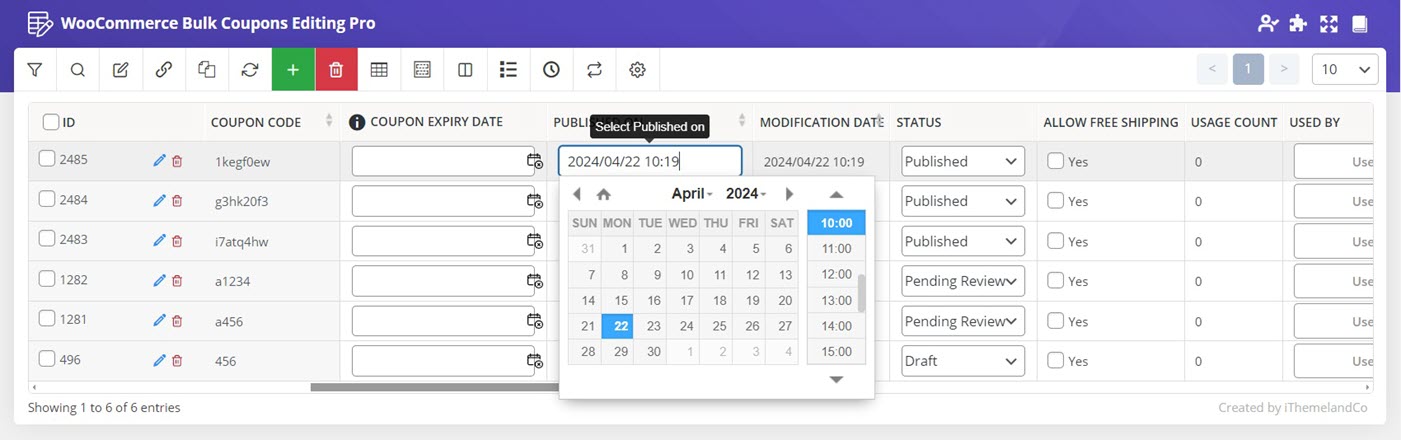This screenshot has height=440, width=1401.
Task: Click the import/export arrows icon
Action: click(x=594, y=70)
